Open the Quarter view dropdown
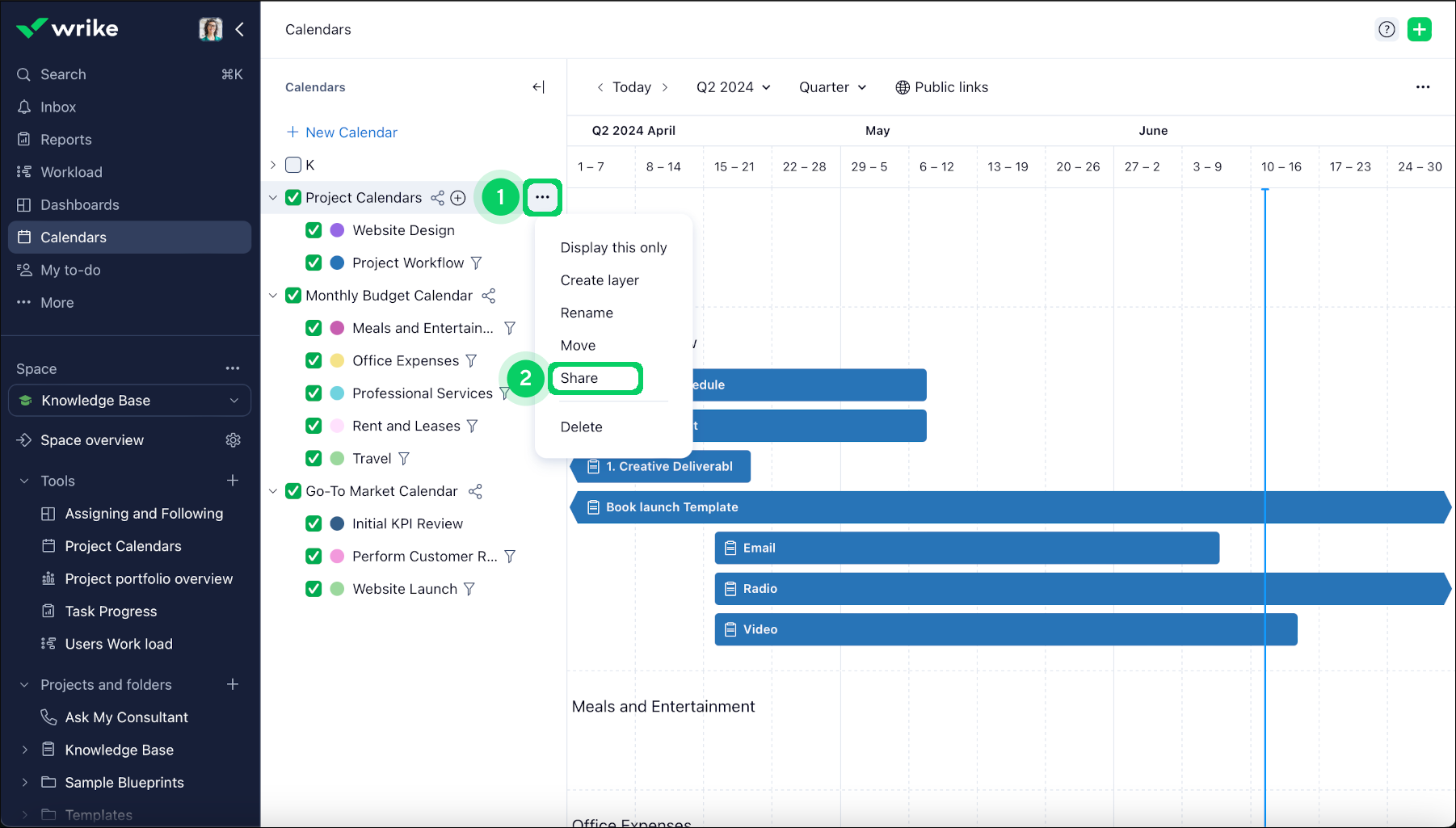This screenshot has width=1456, height=828. pyautogui.click(x=832, y=87)
